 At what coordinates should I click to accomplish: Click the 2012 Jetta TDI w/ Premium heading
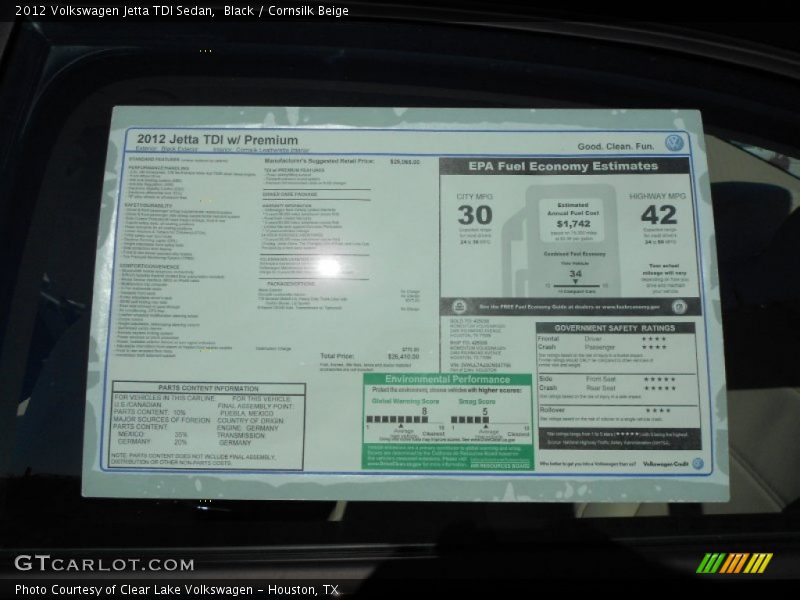point(217,140)
